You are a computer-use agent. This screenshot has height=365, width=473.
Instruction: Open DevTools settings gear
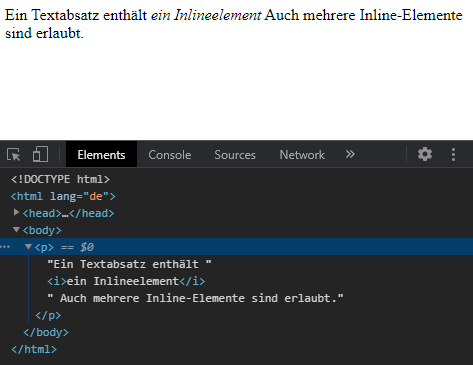tap(425, 154)
